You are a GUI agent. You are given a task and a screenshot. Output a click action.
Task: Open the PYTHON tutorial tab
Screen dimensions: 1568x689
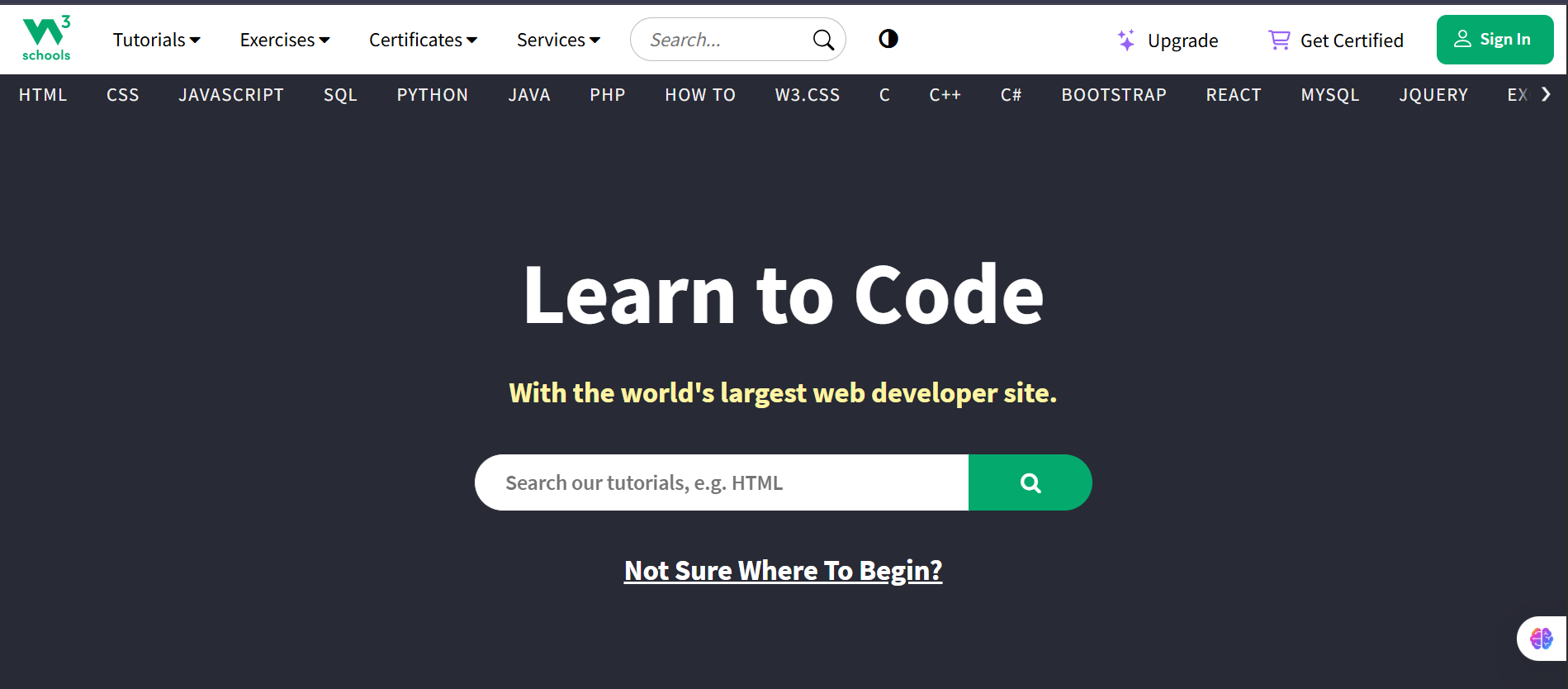point(433,95)
